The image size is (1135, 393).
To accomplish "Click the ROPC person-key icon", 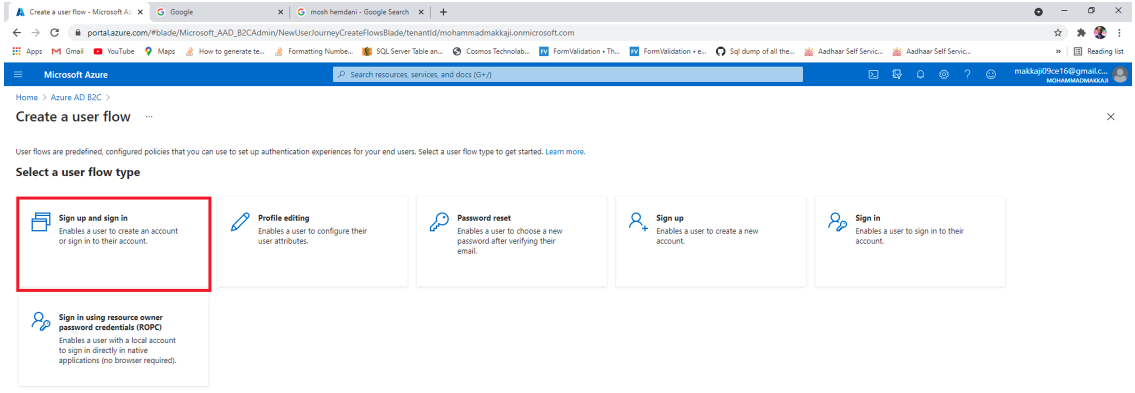I will pos(41,321).
